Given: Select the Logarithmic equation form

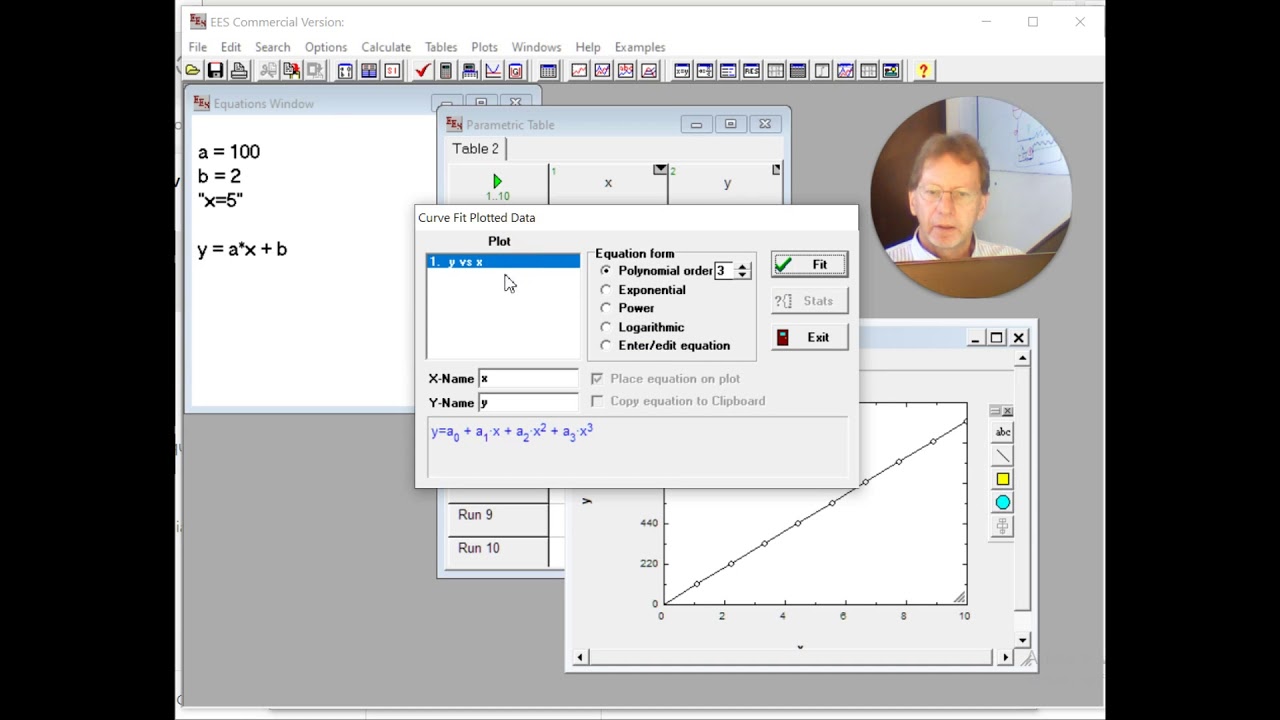Looking at the screenshot, I should click(x=606, y=327).
